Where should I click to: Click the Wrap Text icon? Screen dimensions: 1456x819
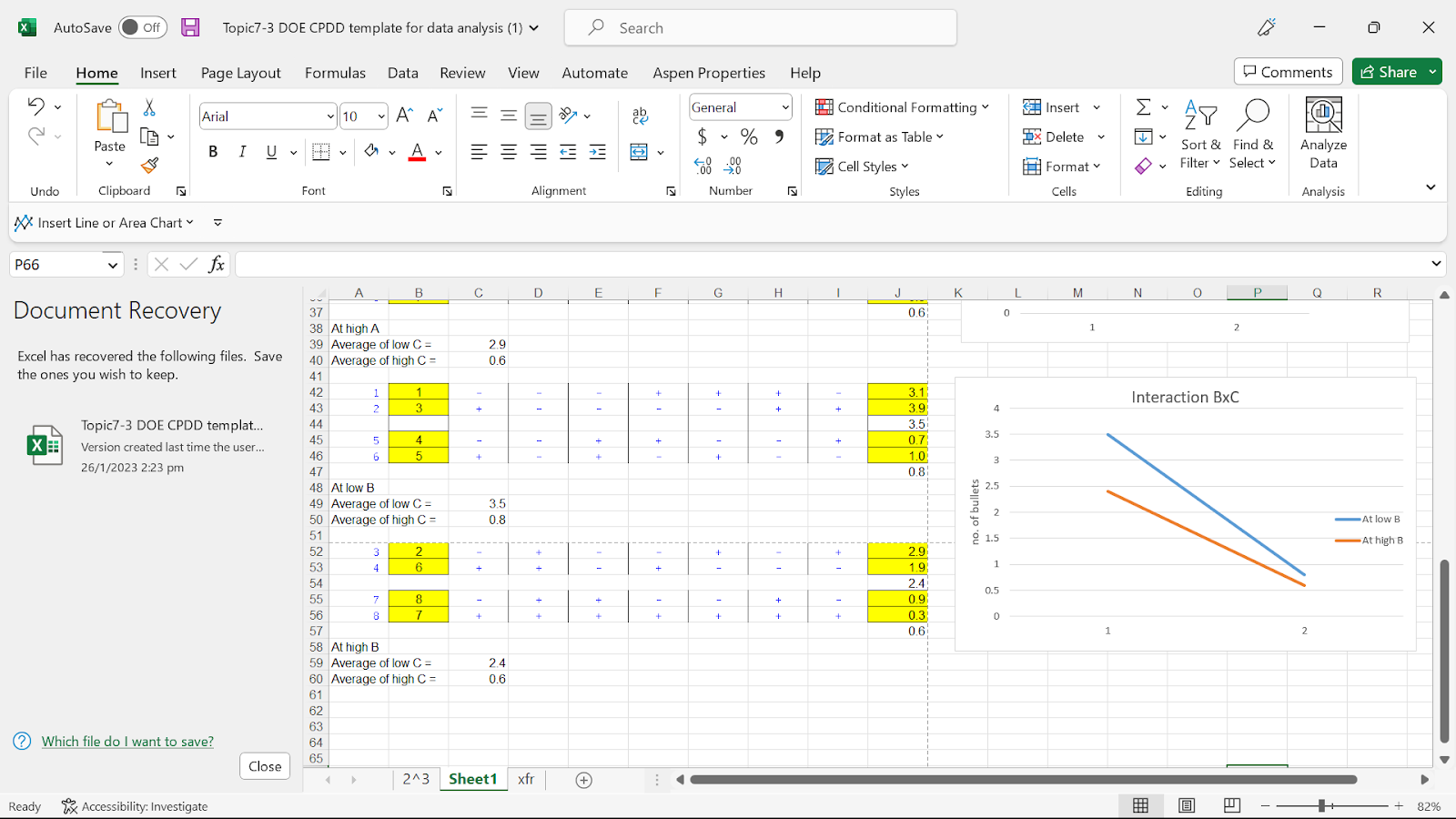coord(641,116)
